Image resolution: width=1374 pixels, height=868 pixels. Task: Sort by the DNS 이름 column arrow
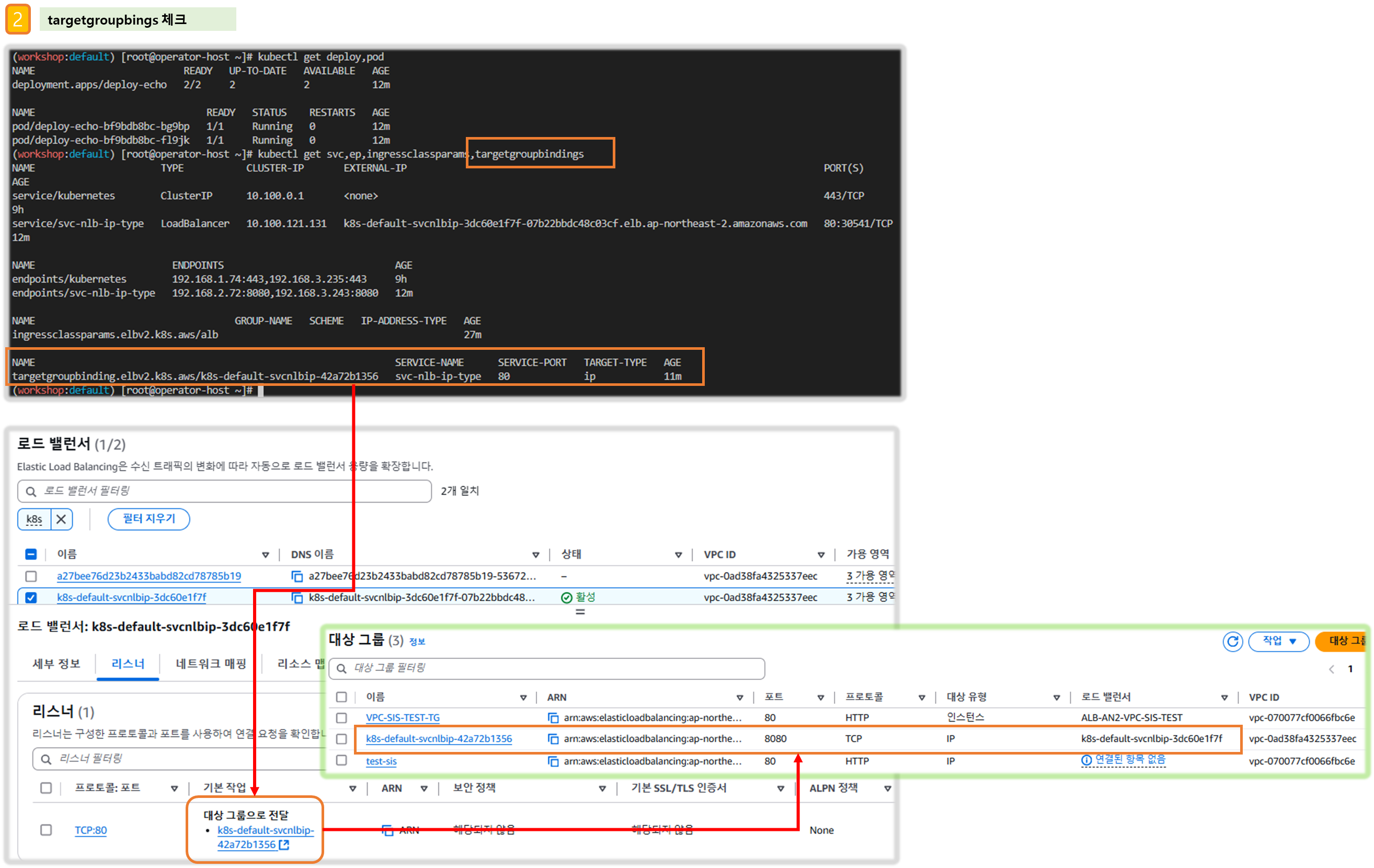click(x=535, y=555)
